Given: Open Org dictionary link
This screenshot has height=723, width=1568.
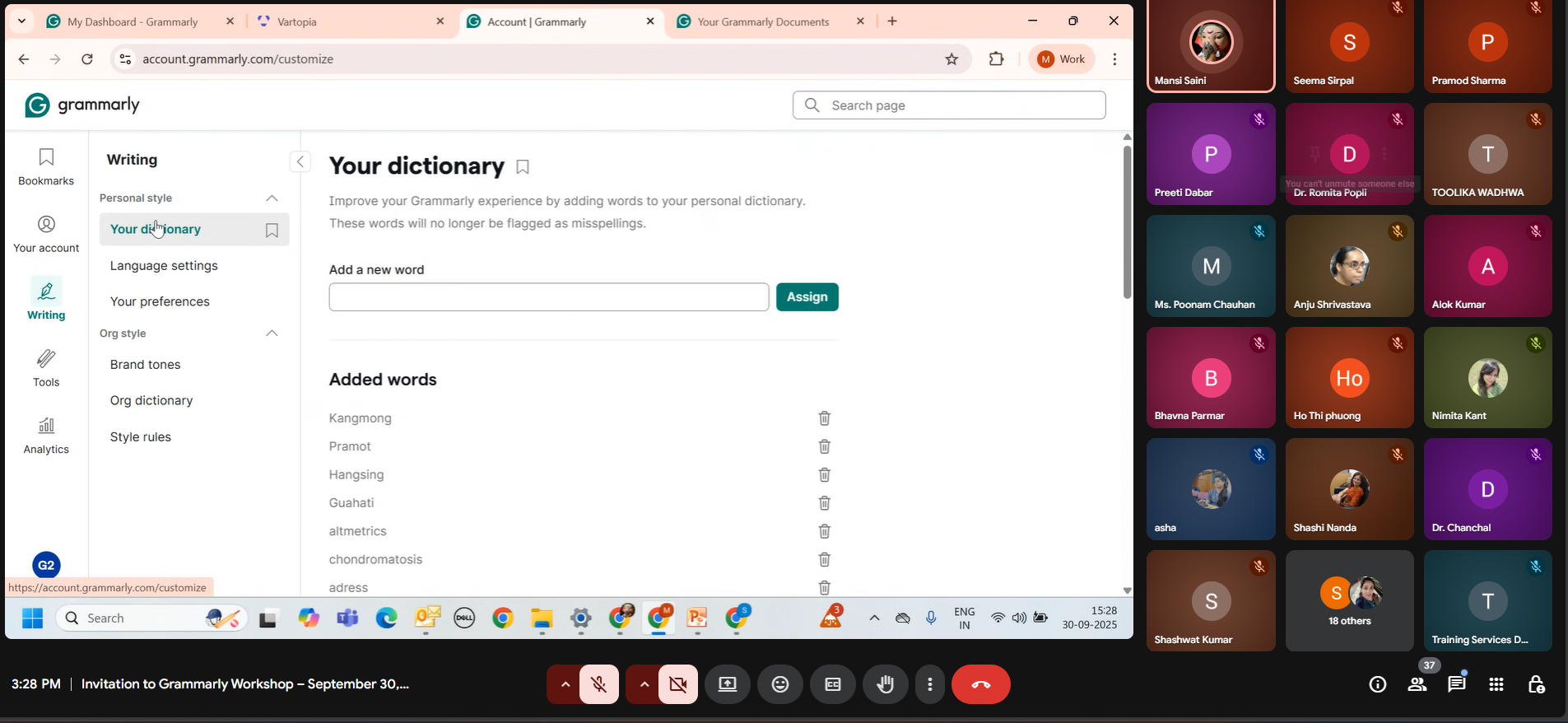Looking at the screenshot, I should click(x=151, y=401).
